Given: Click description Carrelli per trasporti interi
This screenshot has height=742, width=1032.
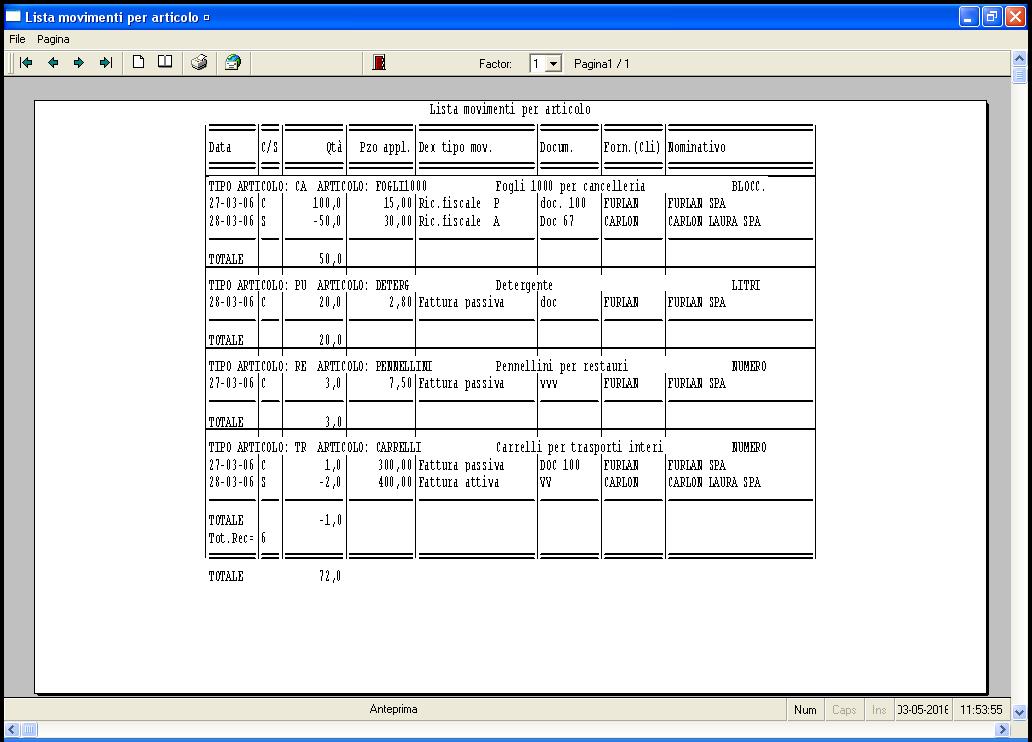Looking at the screenshot, I should (579, 448).
